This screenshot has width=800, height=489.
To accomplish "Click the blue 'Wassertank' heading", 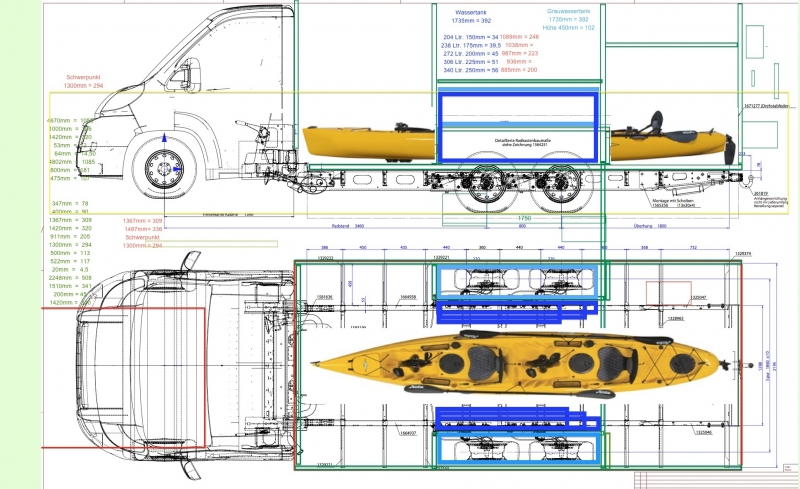I will (x=470, y=12).
